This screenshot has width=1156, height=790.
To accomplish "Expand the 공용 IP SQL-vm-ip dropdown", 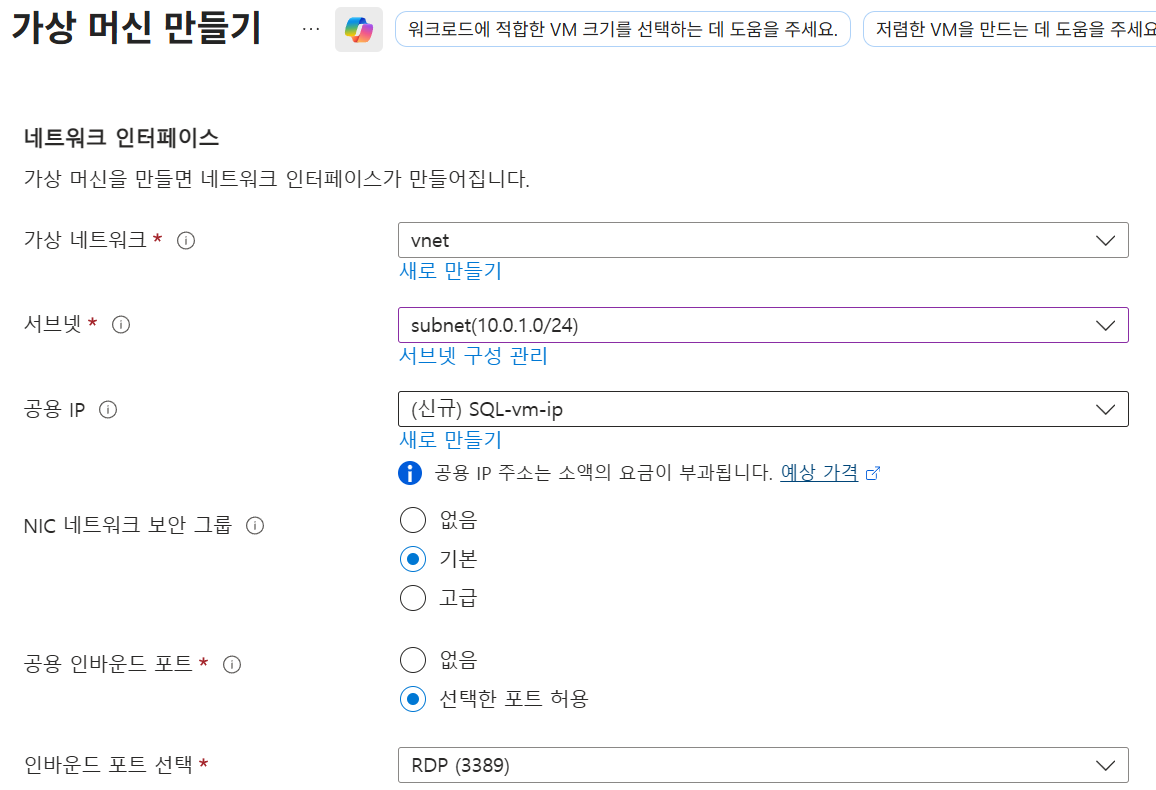I will pos(763,409).
